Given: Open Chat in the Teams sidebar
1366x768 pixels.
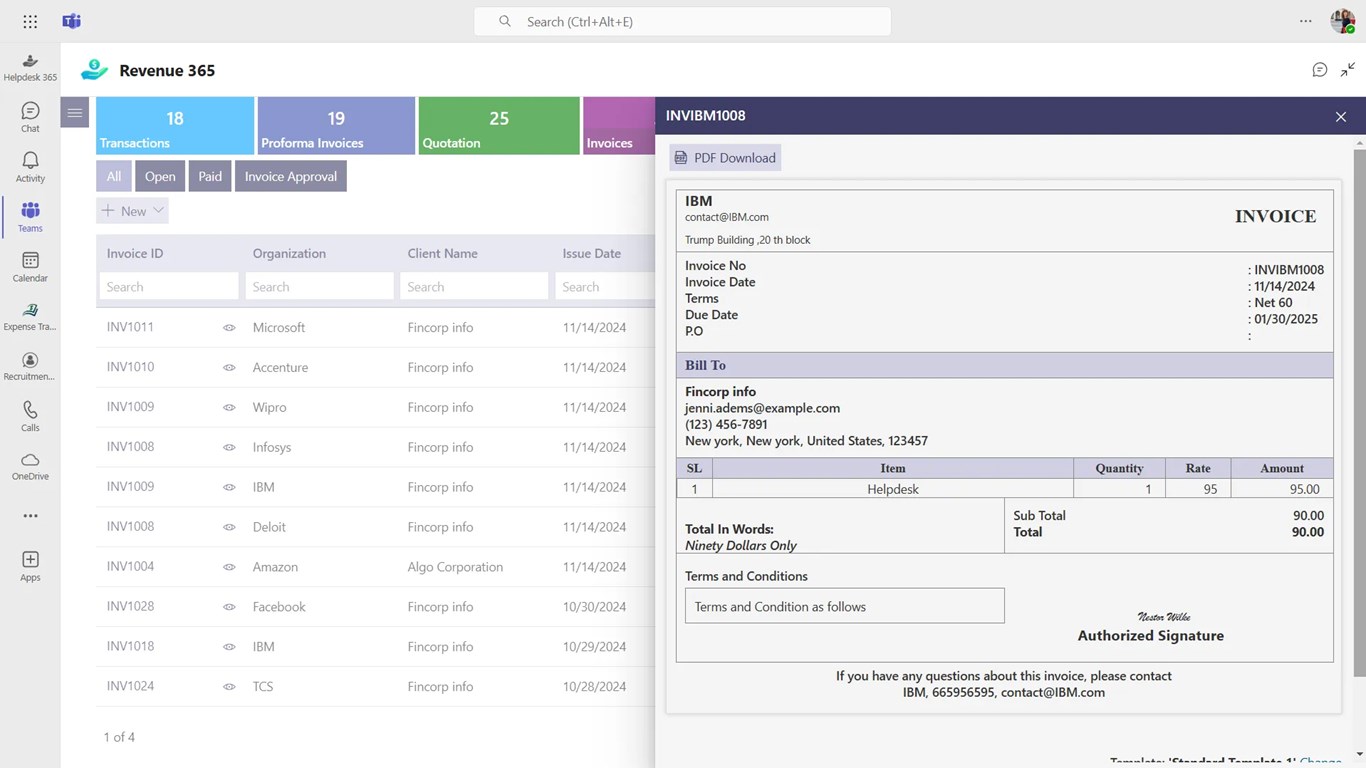Looking at the screenshot, I should pos(30,117).
